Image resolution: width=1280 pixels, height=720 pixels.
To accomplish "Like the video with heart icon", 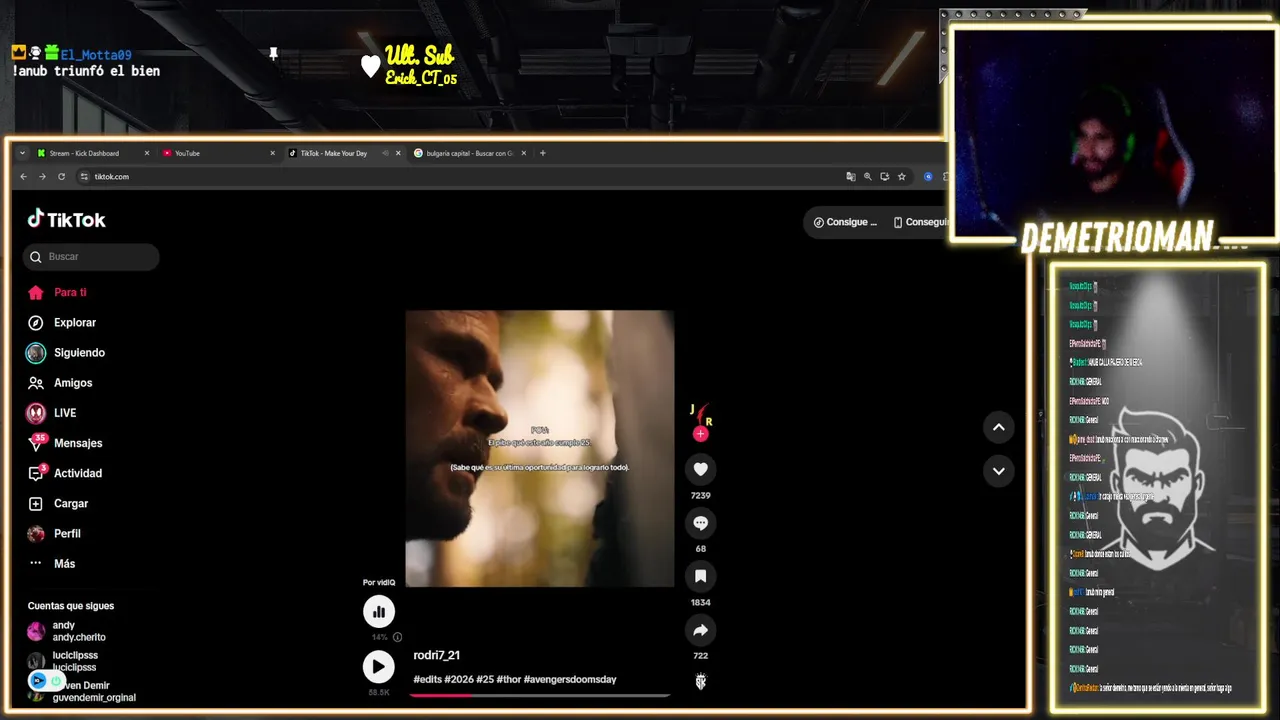I will [x=700, y=469].
